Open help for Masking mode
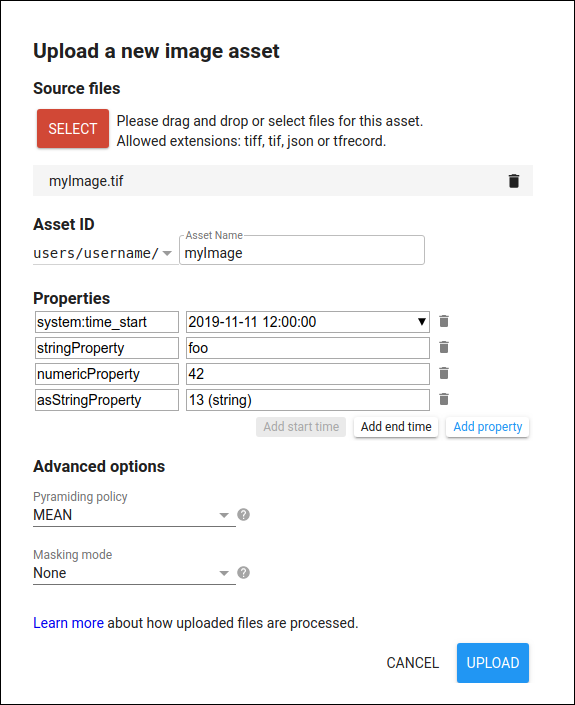This screenshot has height=705, width=575. click(x=244, y=573)
